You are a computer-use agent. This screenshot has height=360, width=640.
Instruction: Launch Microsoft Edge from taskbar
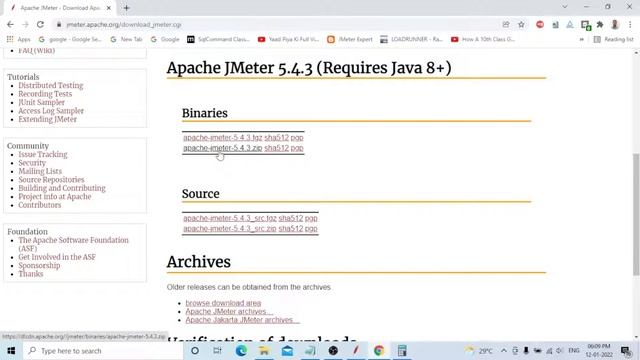pyautogui.click(x=241, y=351)
